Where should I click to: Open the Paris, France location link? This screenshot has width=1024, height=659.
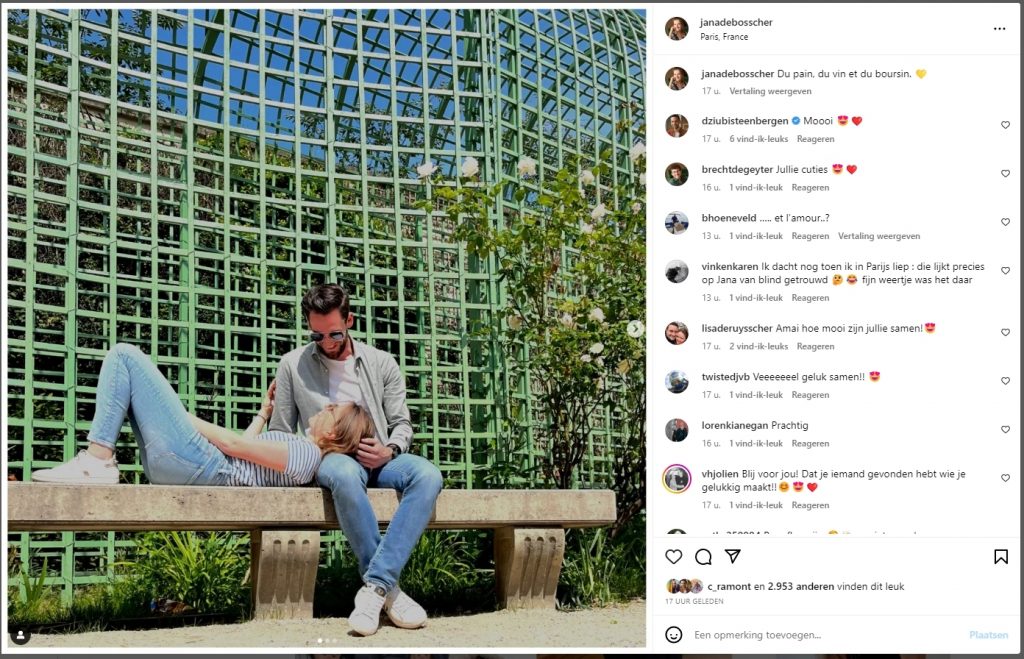pos(724,37)
